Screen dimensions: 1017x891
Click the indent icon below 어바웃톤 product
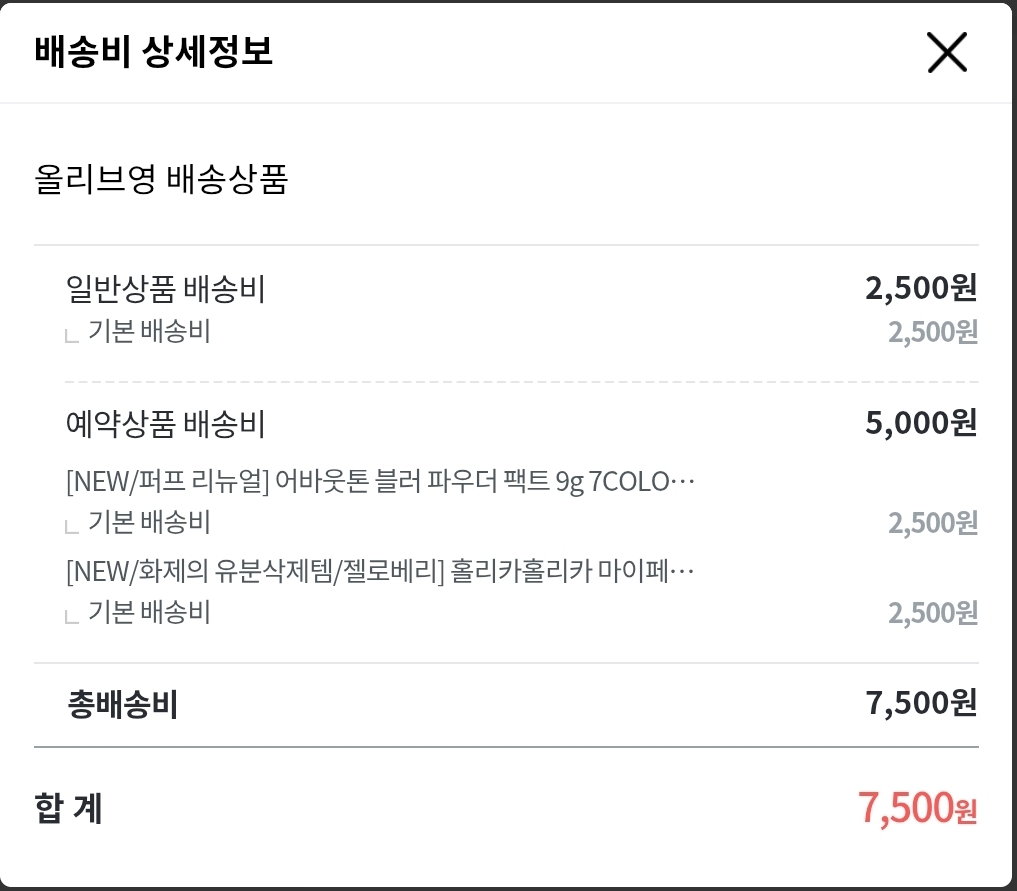72,525
